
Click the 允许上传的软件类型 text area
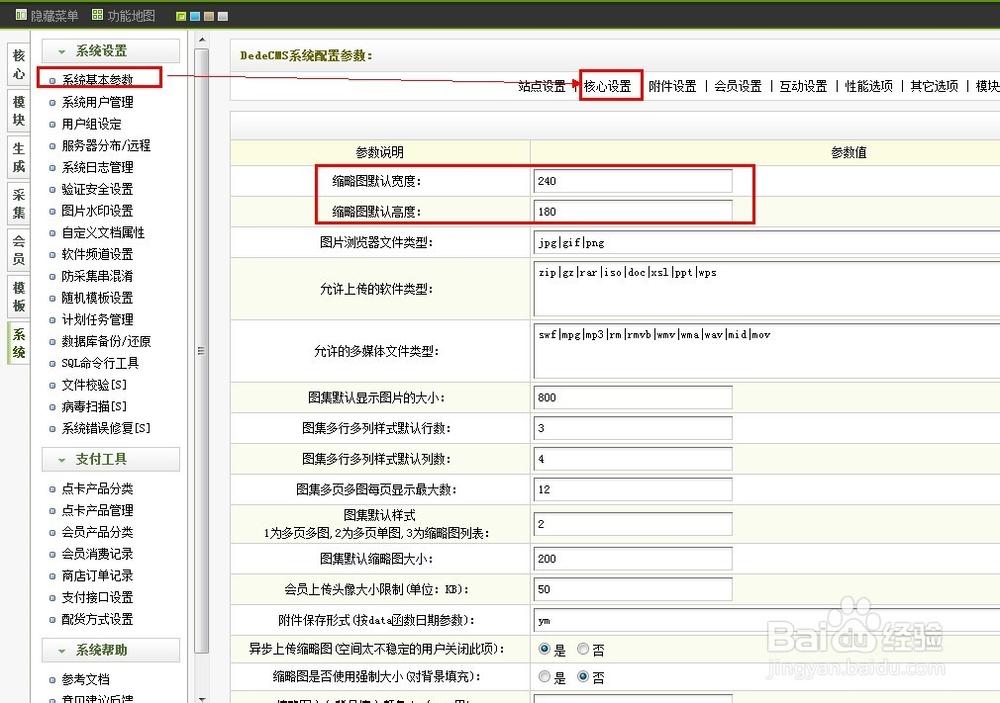pyautogui.click(x=767, y=288)
